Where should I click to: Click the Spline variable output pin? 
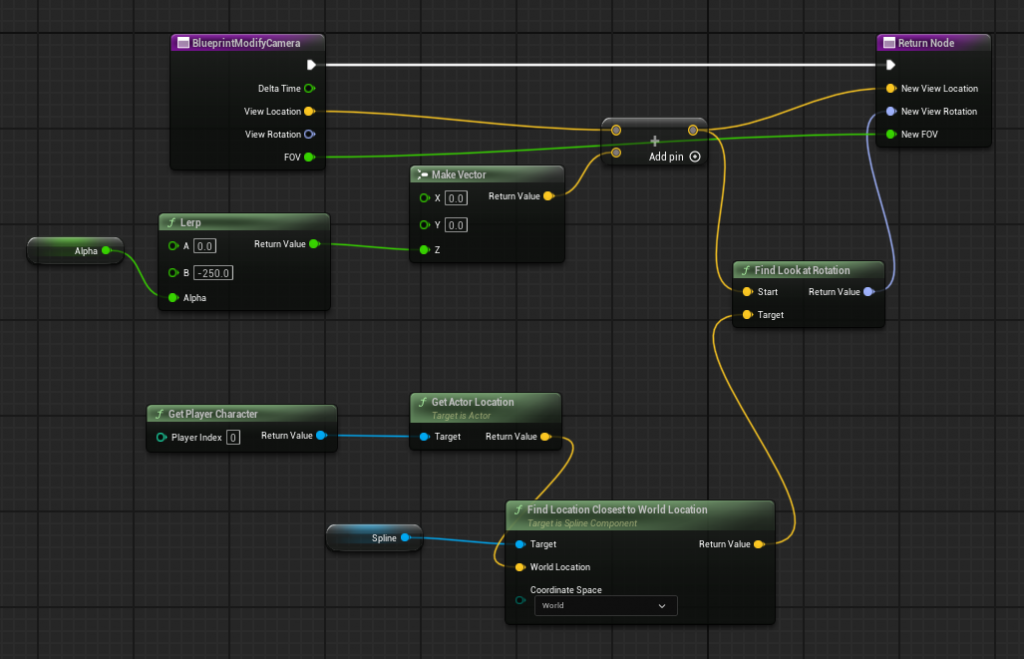(x=405, y=538)
